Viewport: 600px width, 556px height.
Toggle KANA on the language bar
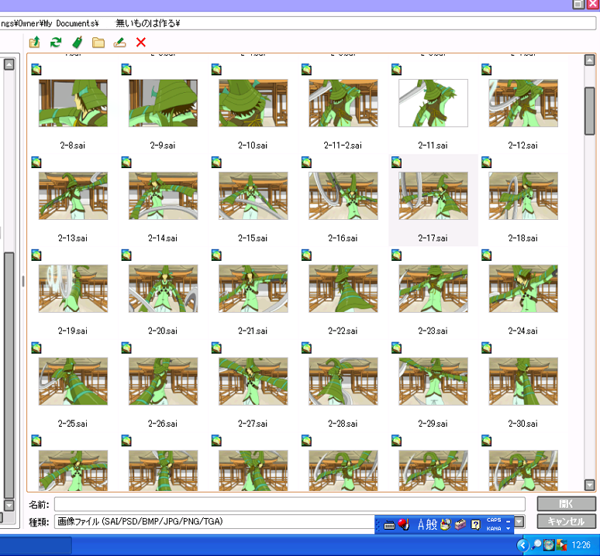pos(494,528)
